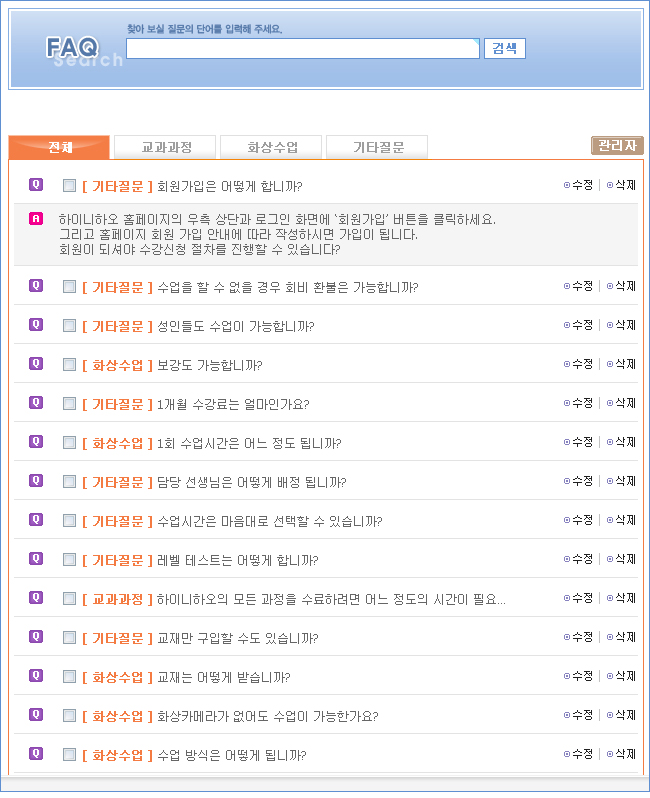Click the FAQ search input field

click(302, 49)
